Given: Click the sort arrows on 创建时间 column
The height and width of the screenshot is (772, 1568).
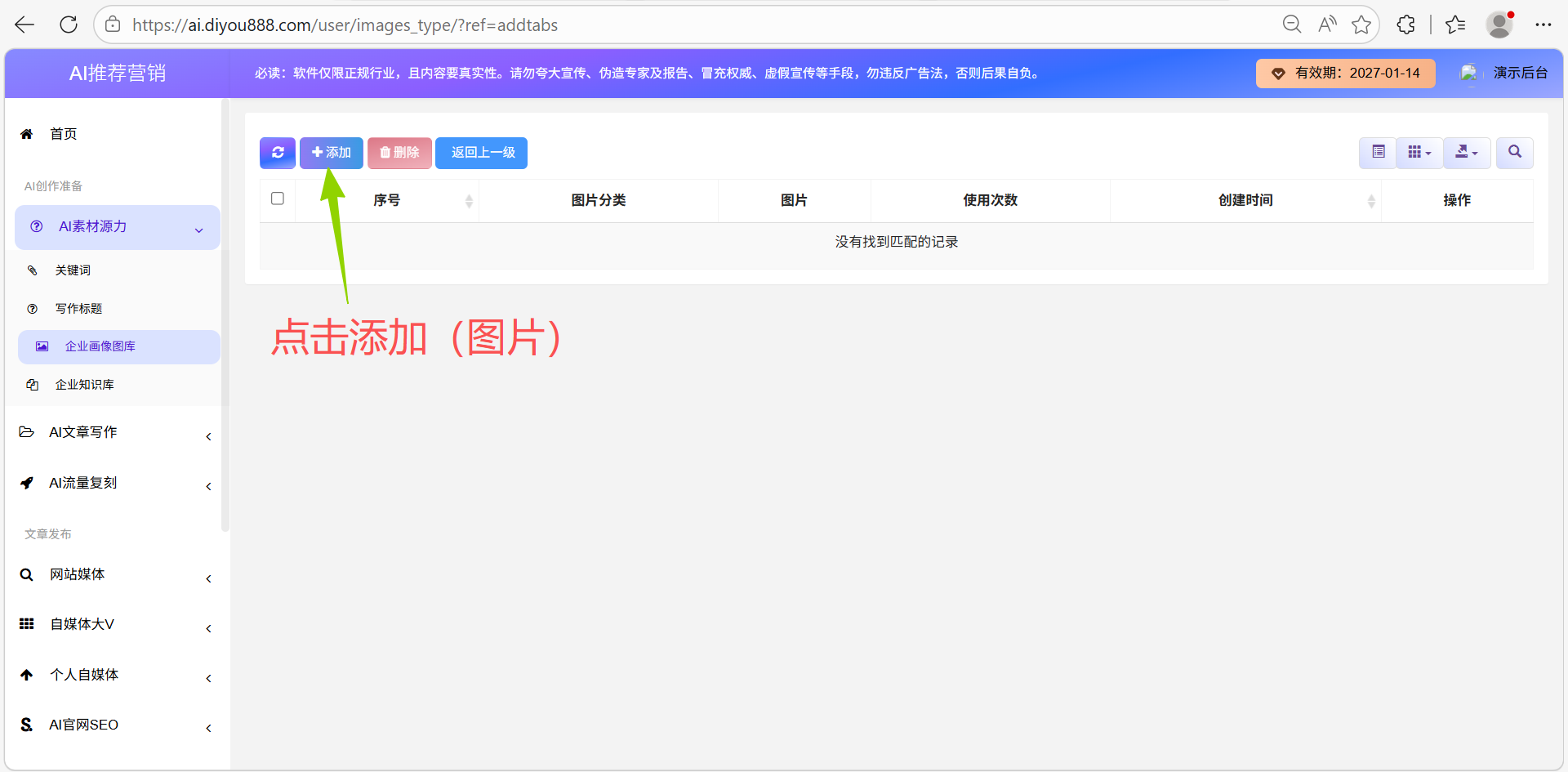Looking at the screenshot, I should tap(1372, 200).
